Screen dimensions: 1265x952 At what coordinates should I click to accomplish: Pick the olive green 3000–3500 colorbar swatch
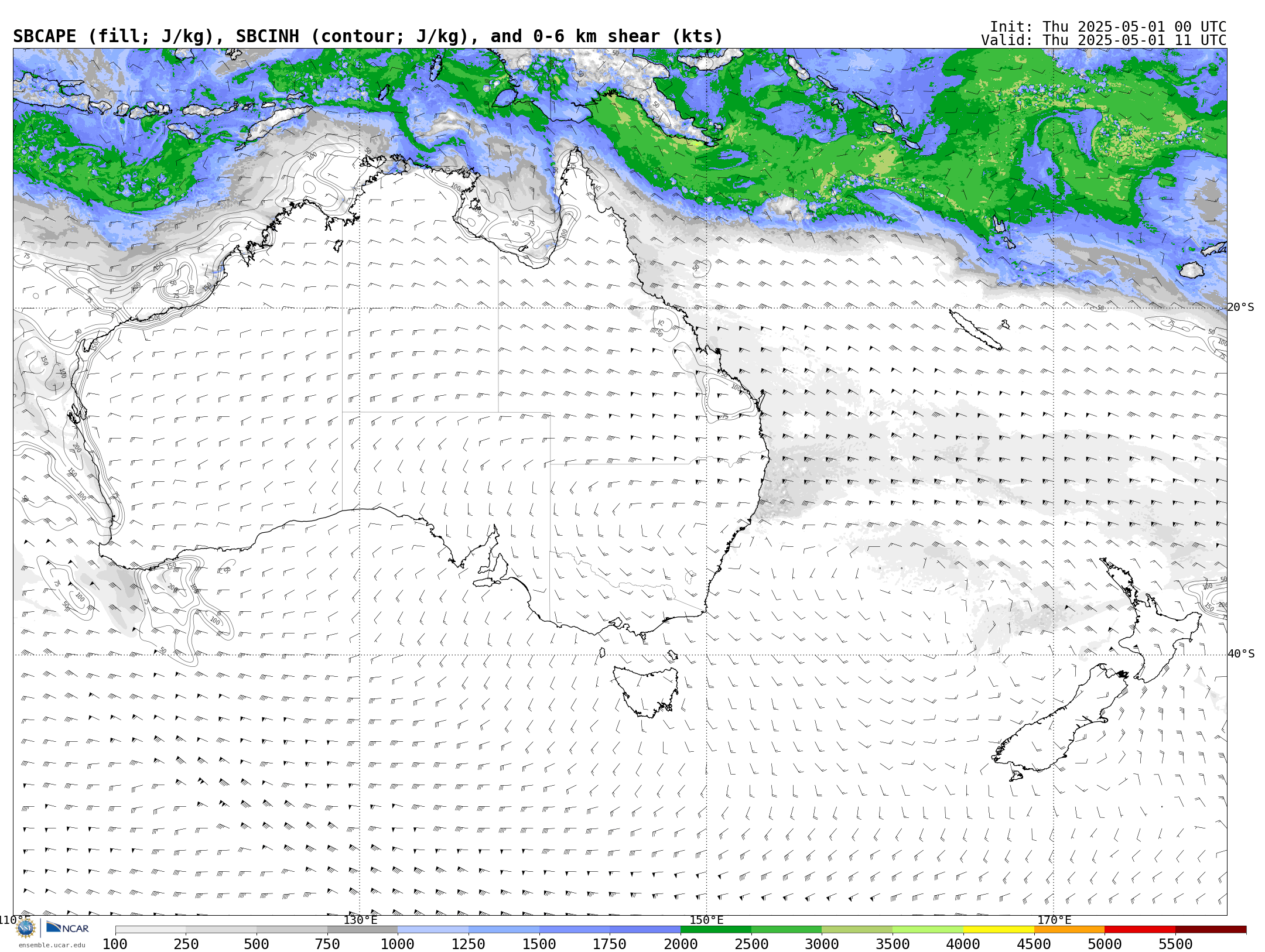pos(857,930)
